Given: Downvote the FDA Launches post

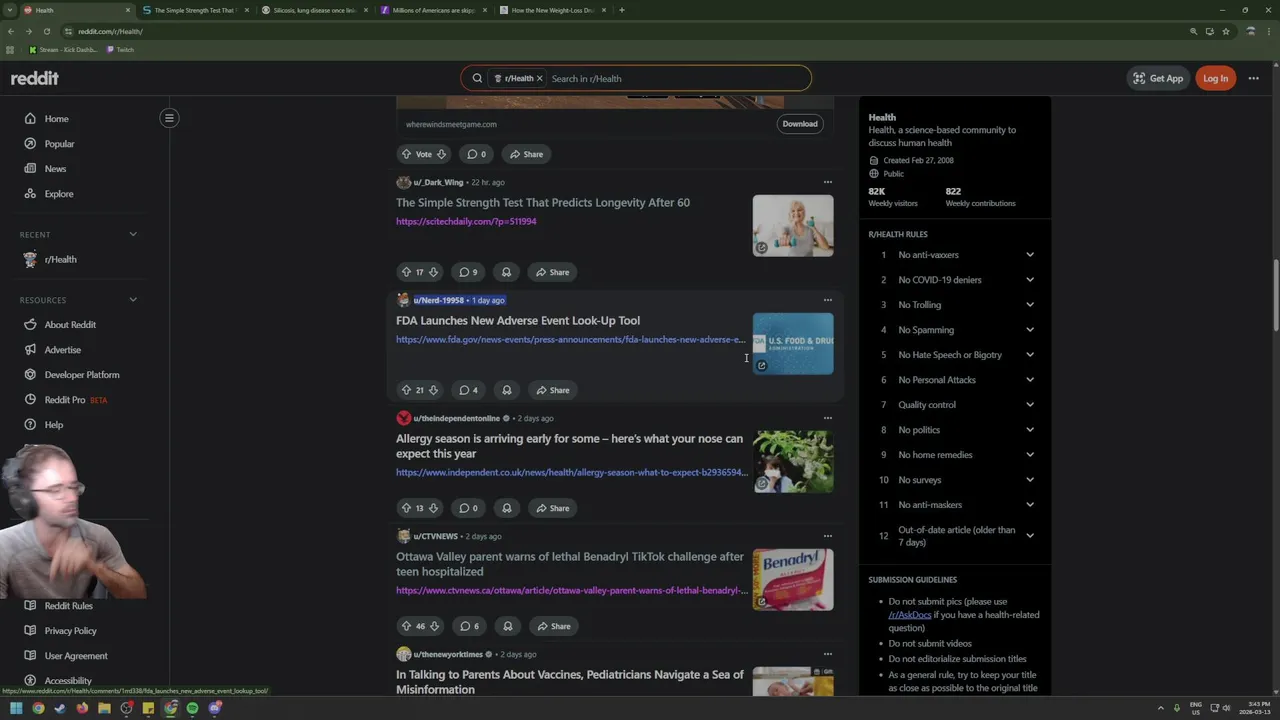Looking at the screenshot, I should [x=433, y=390].
